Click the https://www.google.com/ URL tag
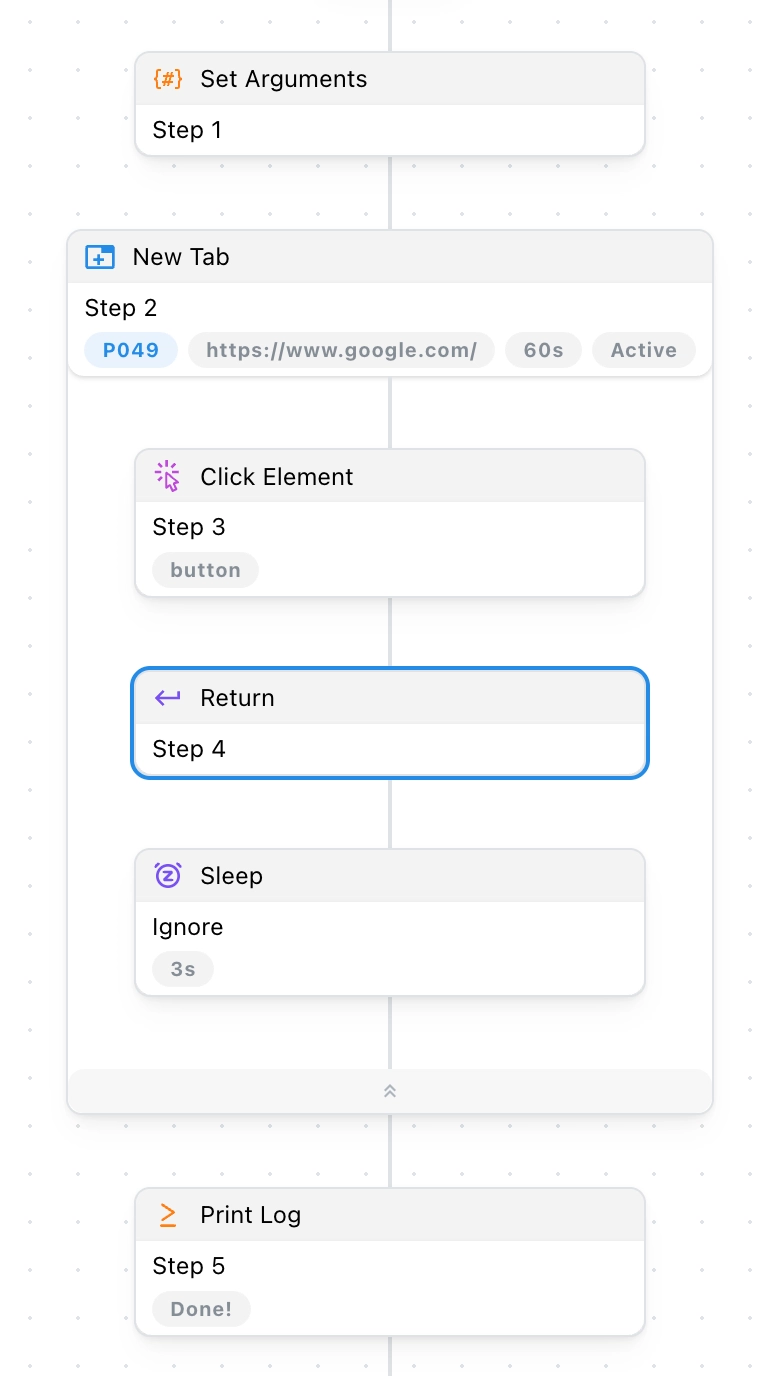 pos(341,350)
